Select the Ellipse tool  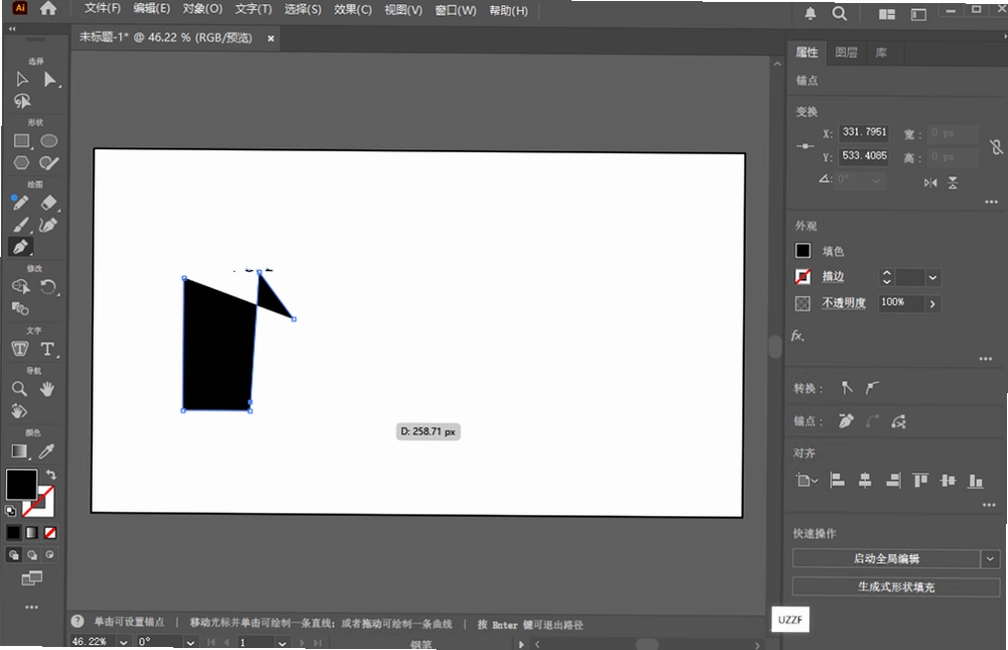click(x=49, y=141)
